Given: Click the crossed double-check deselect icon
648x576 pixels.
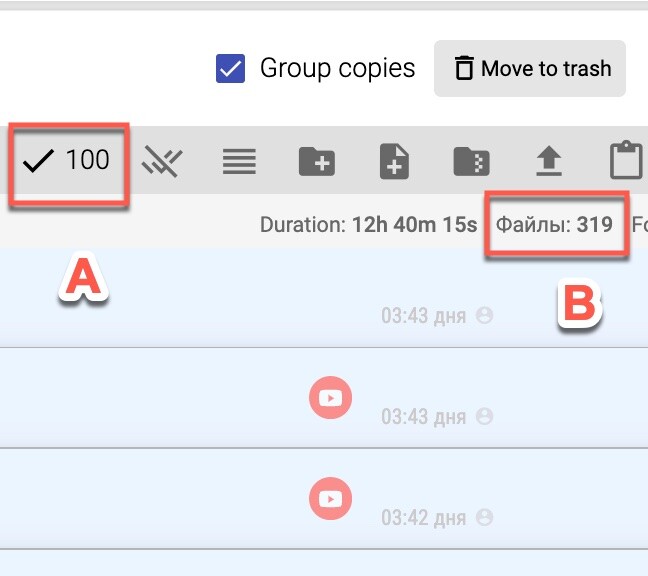Looking at the screenshot, I should tap(161, 160).
